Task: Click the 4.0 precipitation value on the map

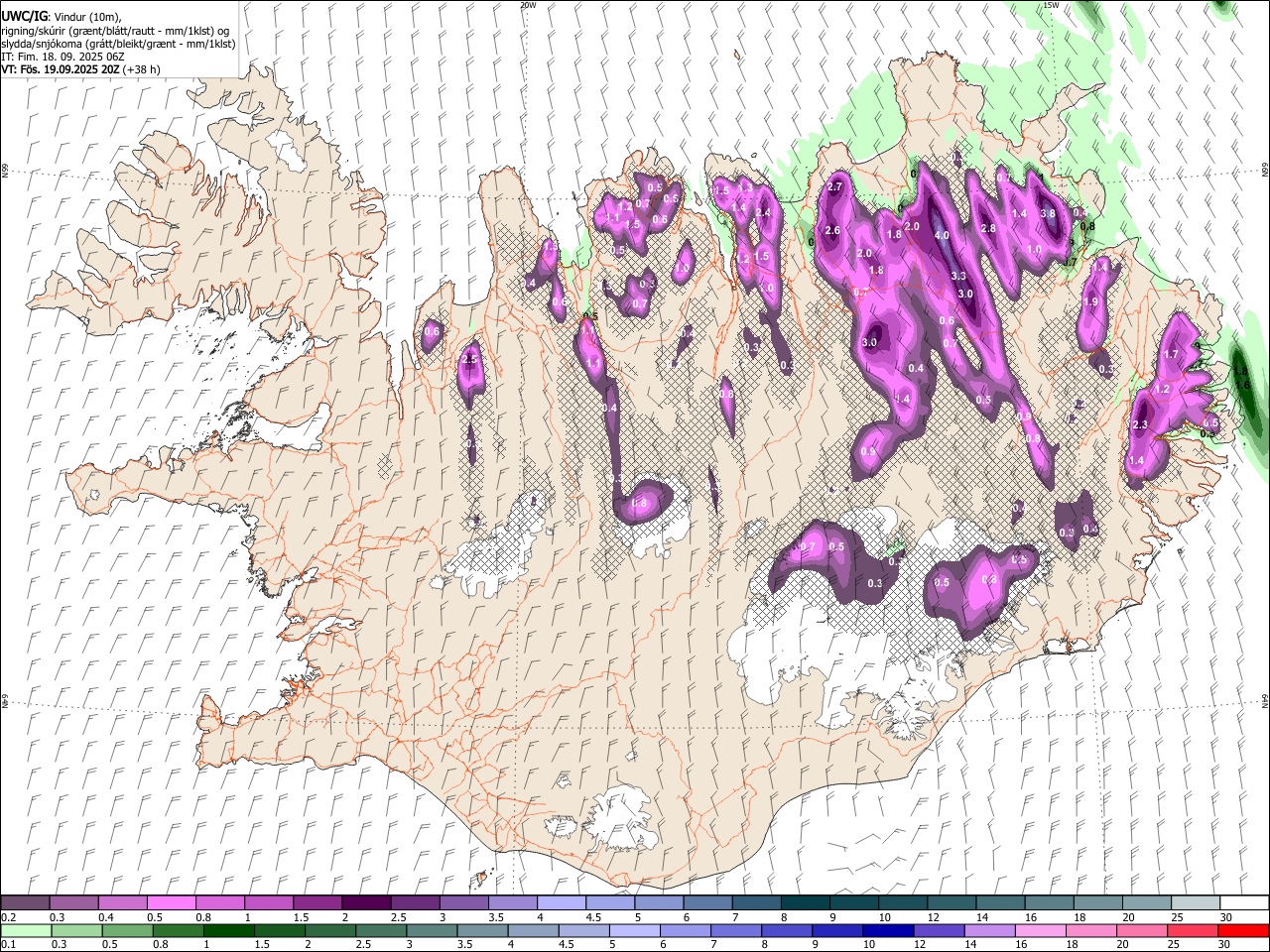Action: pyautogui.click(x=942, y=235)
